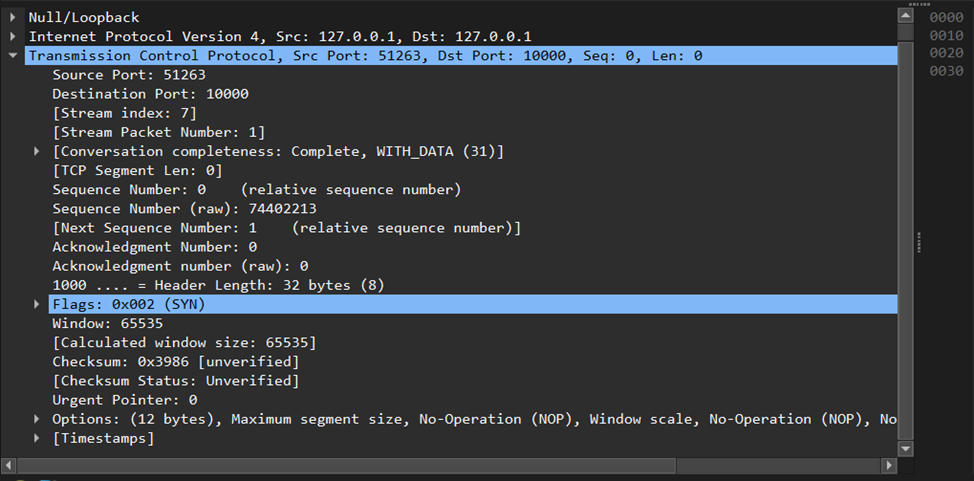Select the Window: 65535 field

pos(107,323)
